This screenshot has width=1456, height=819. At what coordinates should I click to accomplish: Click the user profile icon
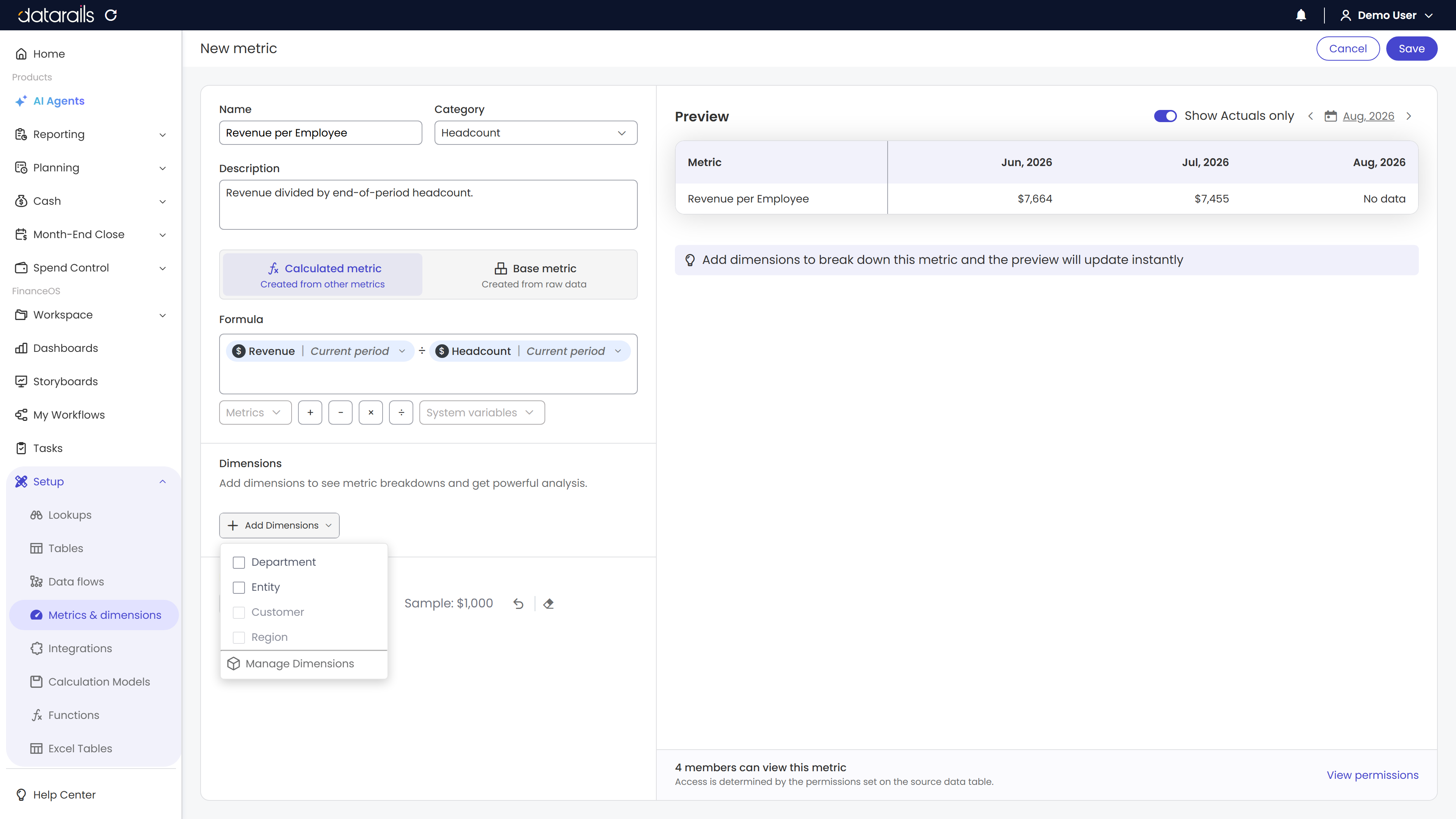(1345, 15)
